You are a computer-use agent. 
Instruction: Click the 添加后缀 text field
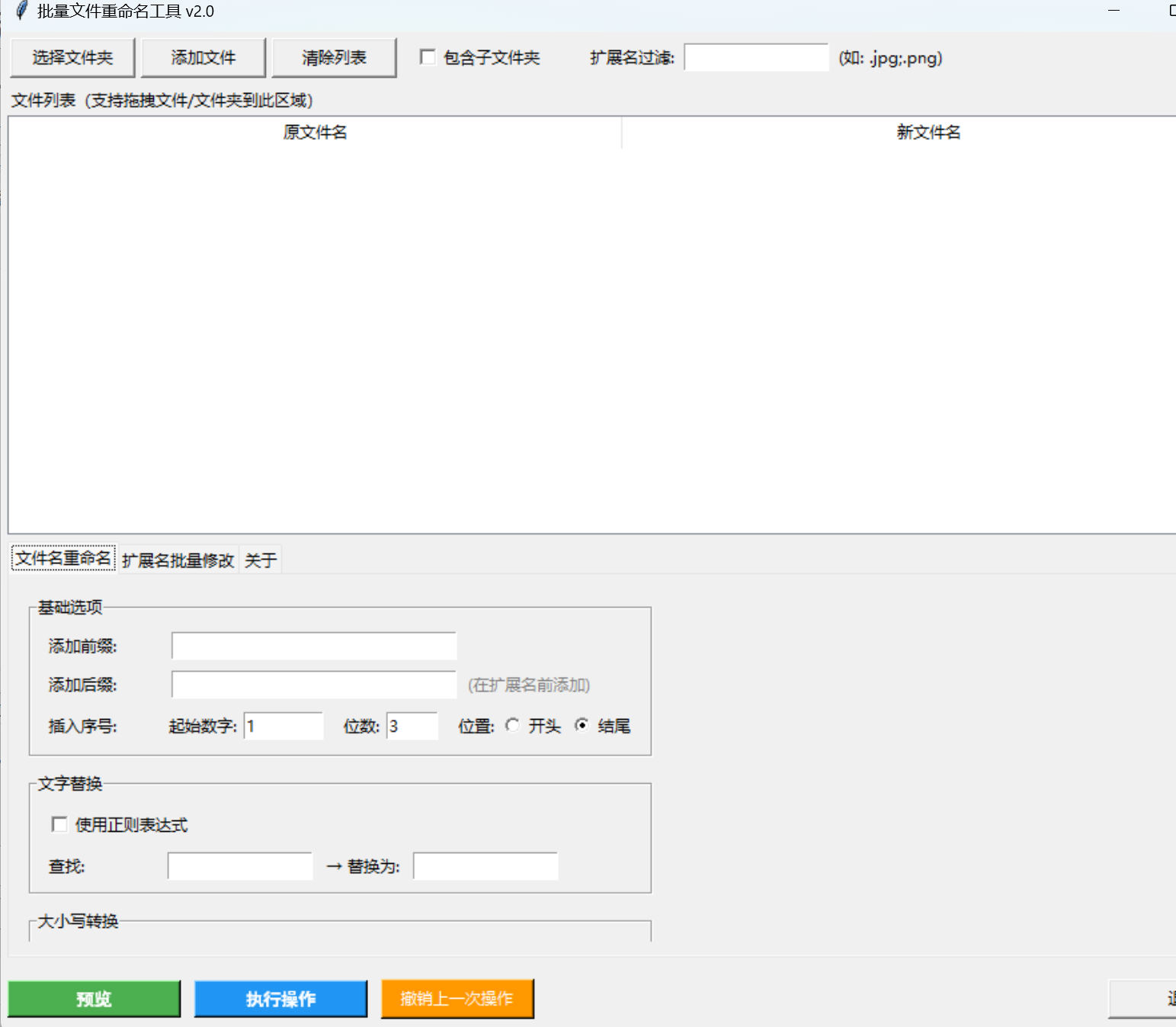coord(314,685)
